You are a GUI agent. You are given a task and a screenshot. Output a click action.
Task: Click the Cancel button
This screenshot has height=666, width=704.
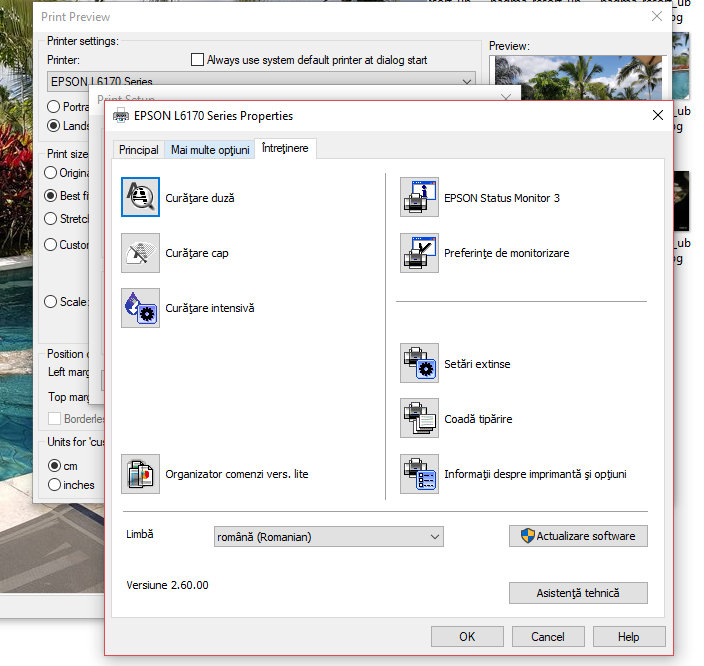coord(548,636)
